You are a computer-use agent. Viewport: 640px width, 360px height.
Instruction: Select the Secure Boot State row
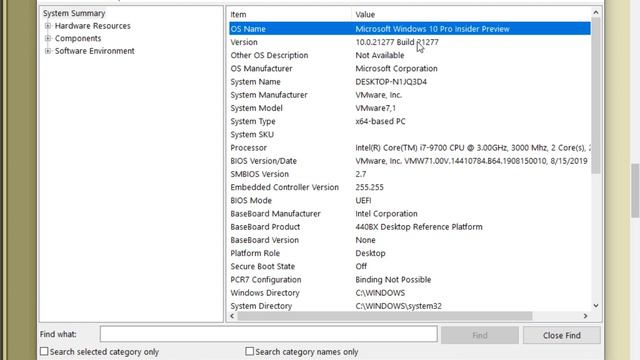pos(409,266)
